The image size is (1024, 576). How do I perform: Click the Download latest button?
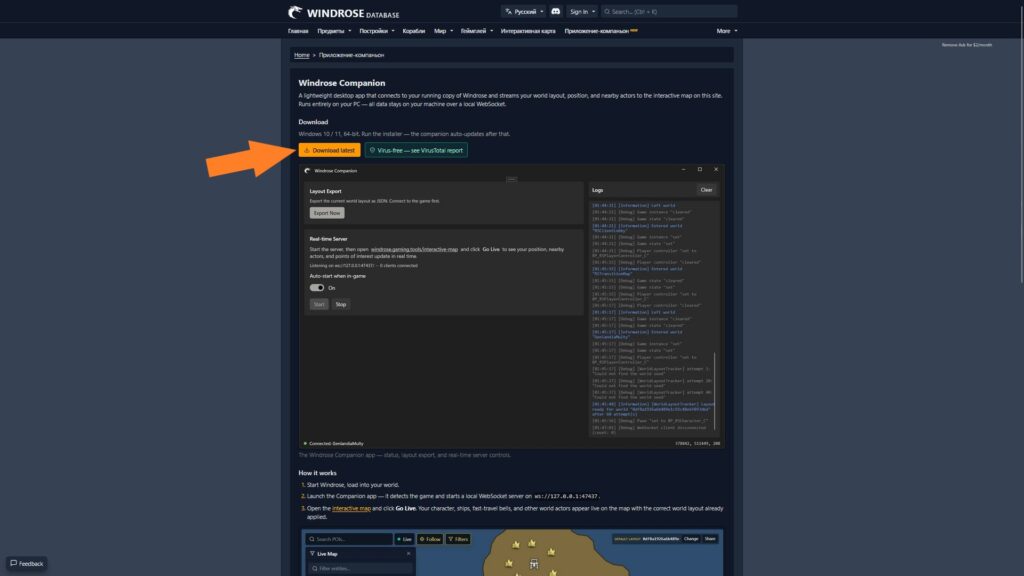point(329,150)
